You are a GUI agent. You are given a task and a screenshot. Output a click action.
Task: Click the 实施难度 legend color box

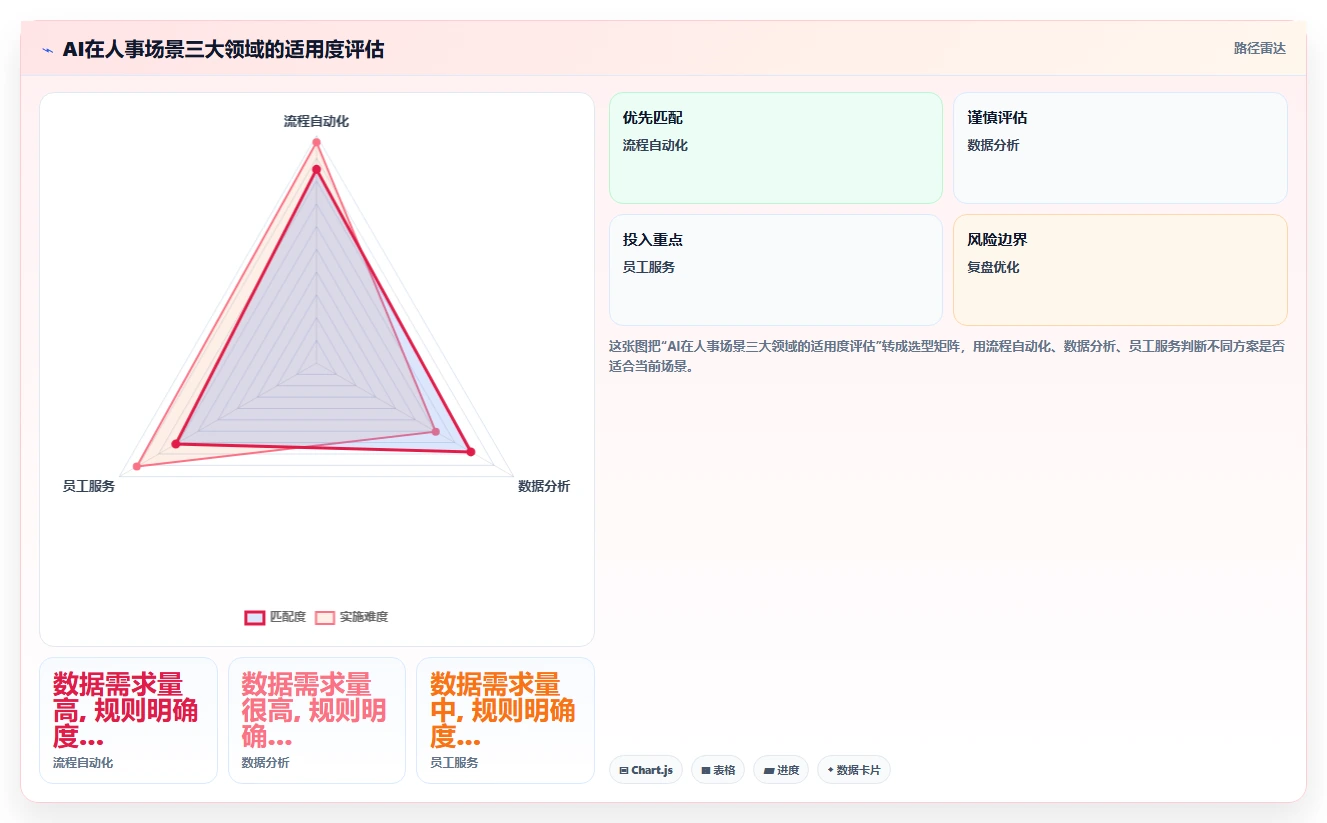point(325,617)
